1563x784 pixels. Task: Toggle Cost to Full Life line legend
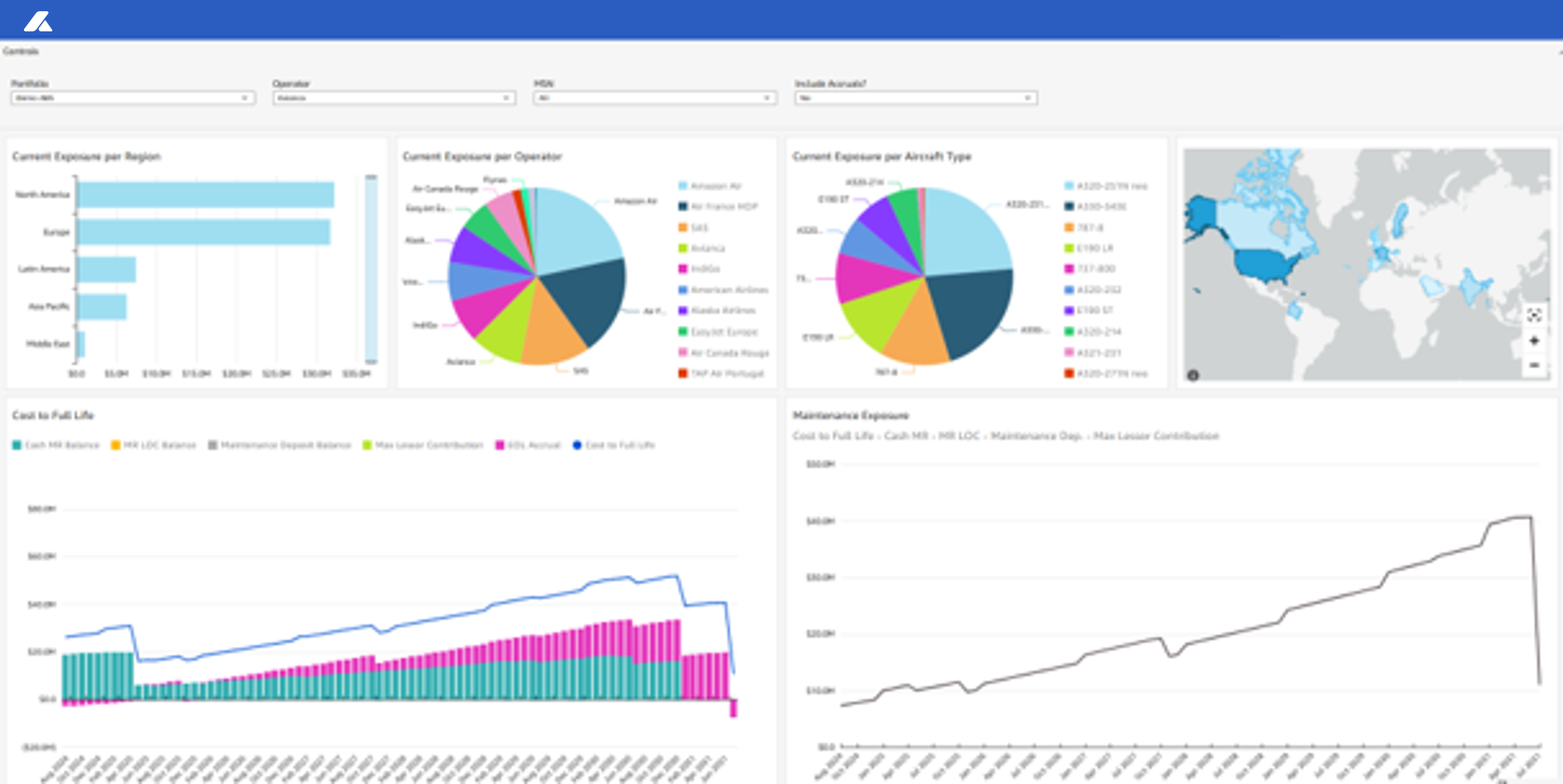point(613,445)
